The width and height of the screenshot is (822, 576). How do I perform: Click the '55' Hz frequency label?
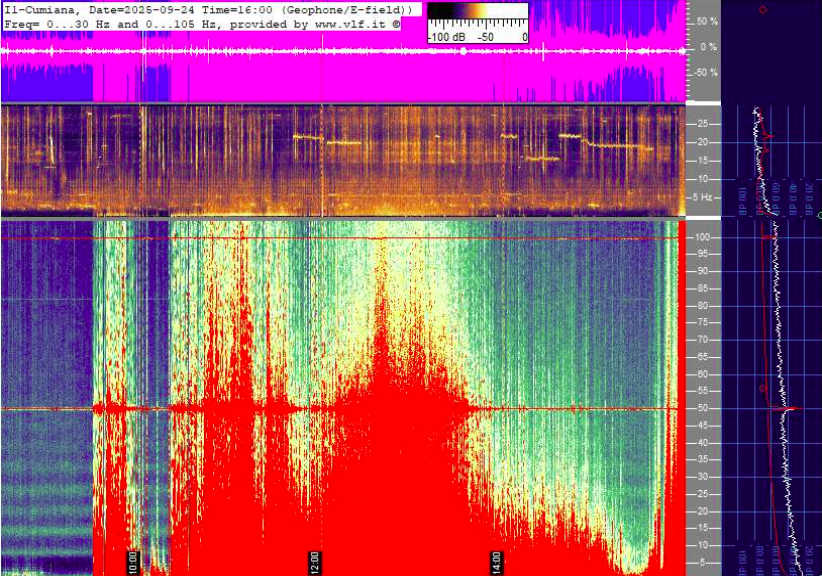coord(702,391)
